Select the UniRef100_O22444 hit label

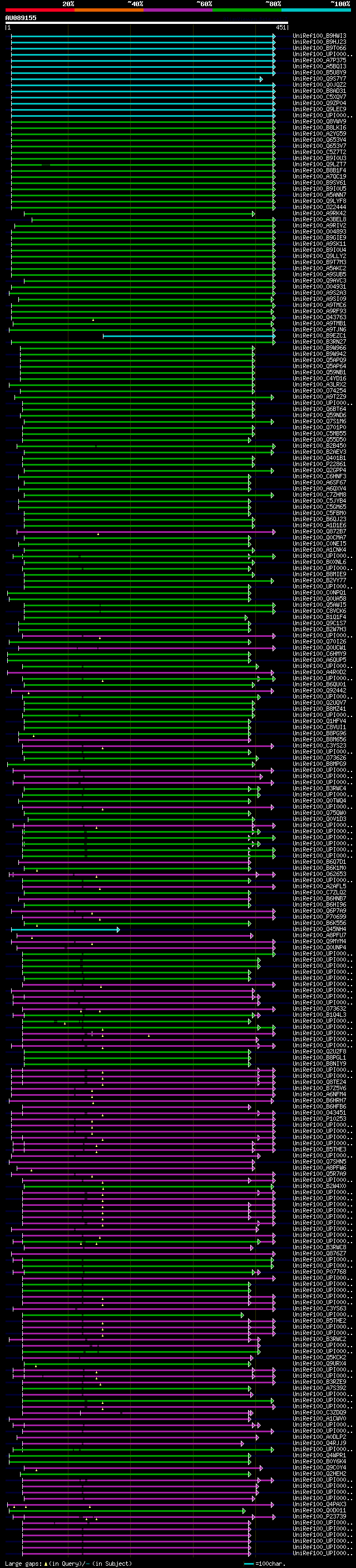tap(319, 207)
